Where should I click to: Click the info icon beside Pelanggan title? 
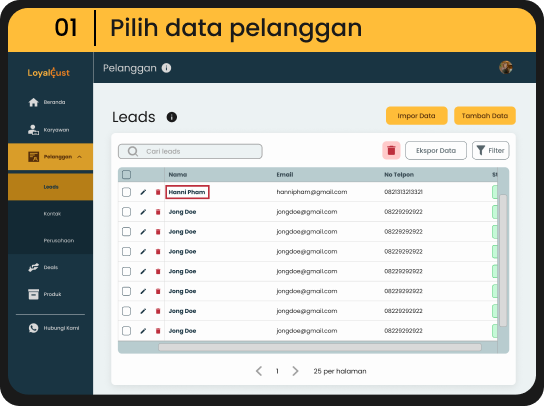tap(167, 68)
